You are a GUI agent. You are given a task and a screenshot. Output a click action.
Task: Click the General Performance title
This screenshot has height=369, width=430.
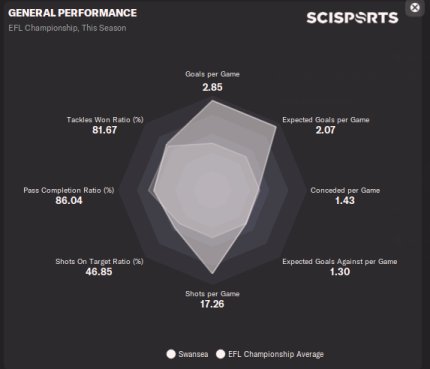72,13
